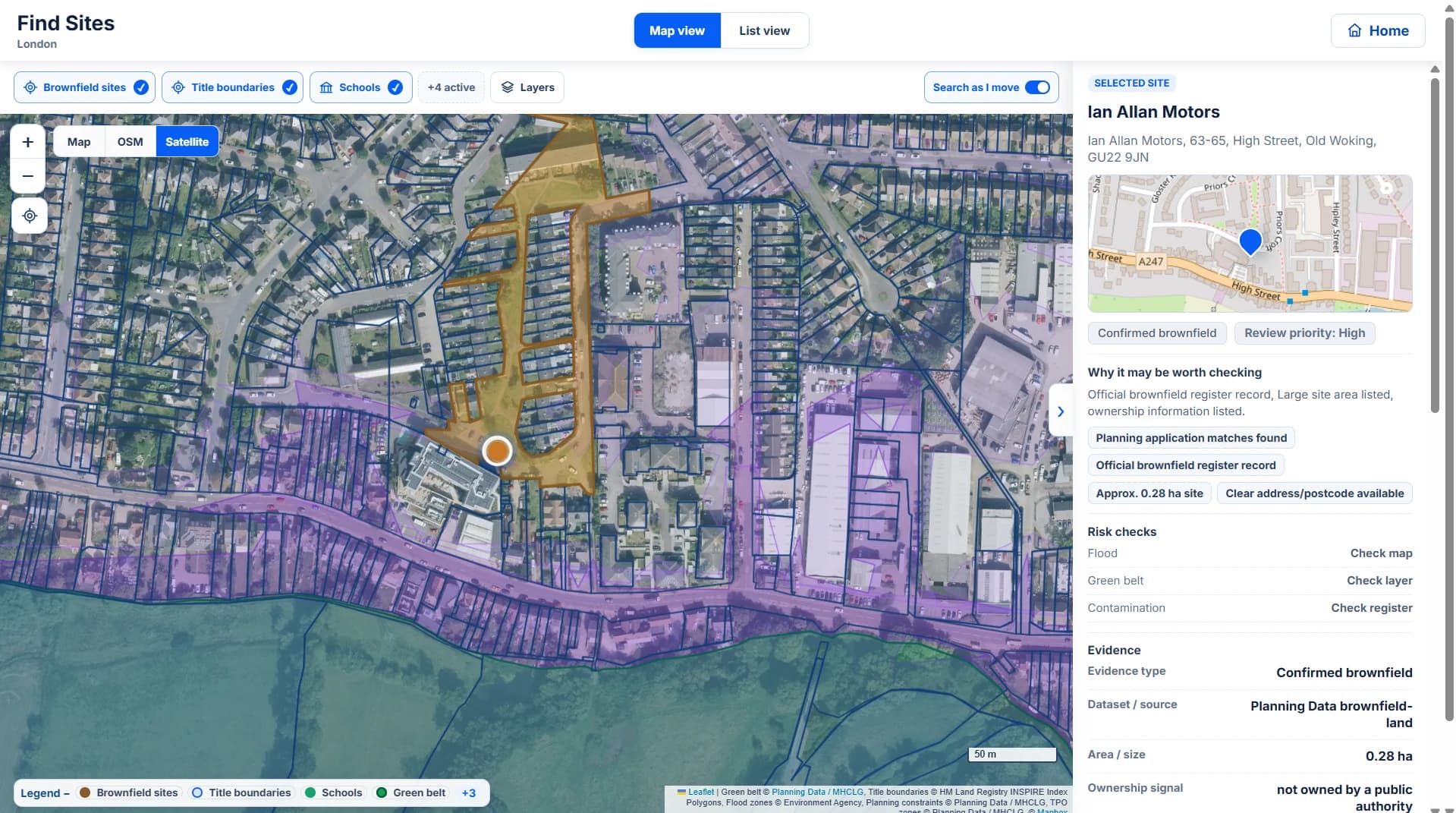Image resolution: width=1456 pixels, height=813 pixels.
Task: Zoom in with the plus button
Action: click(x=28, y=142)
